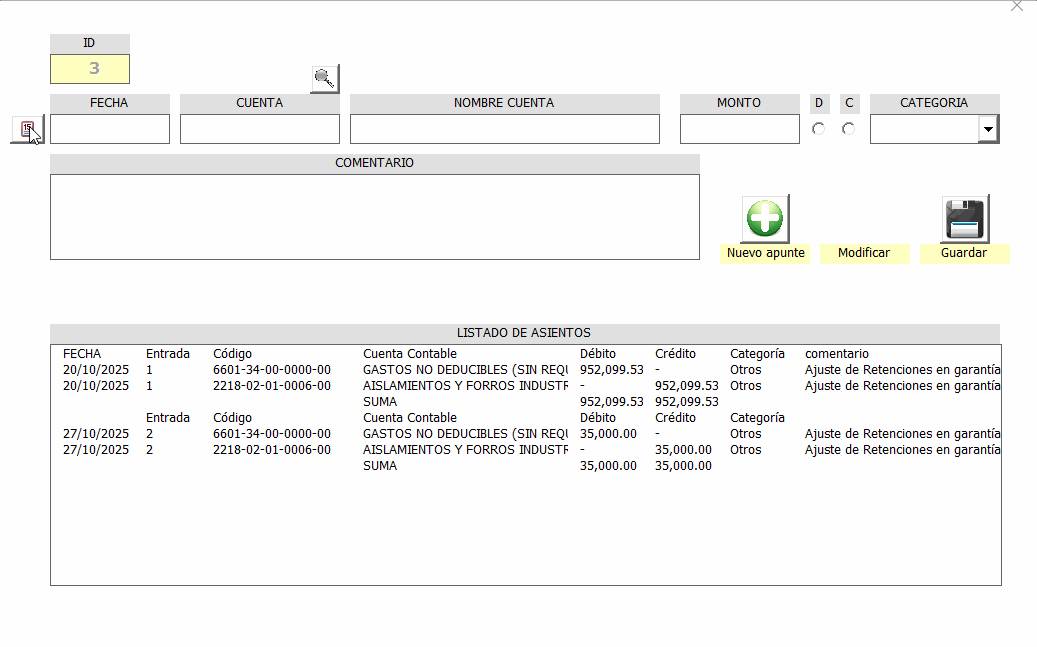This screenshot has width=1037, height=647.
Task: Select the C credit radio button
Action: pos(849,129)
